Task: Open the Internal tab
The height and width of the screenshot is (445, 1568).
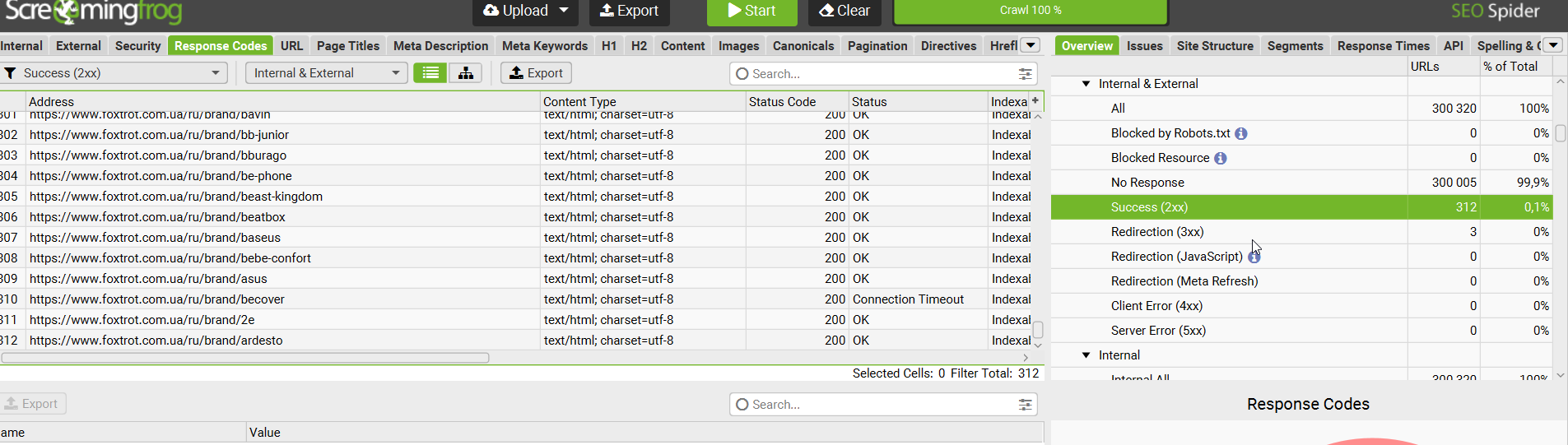Action: 21,46
